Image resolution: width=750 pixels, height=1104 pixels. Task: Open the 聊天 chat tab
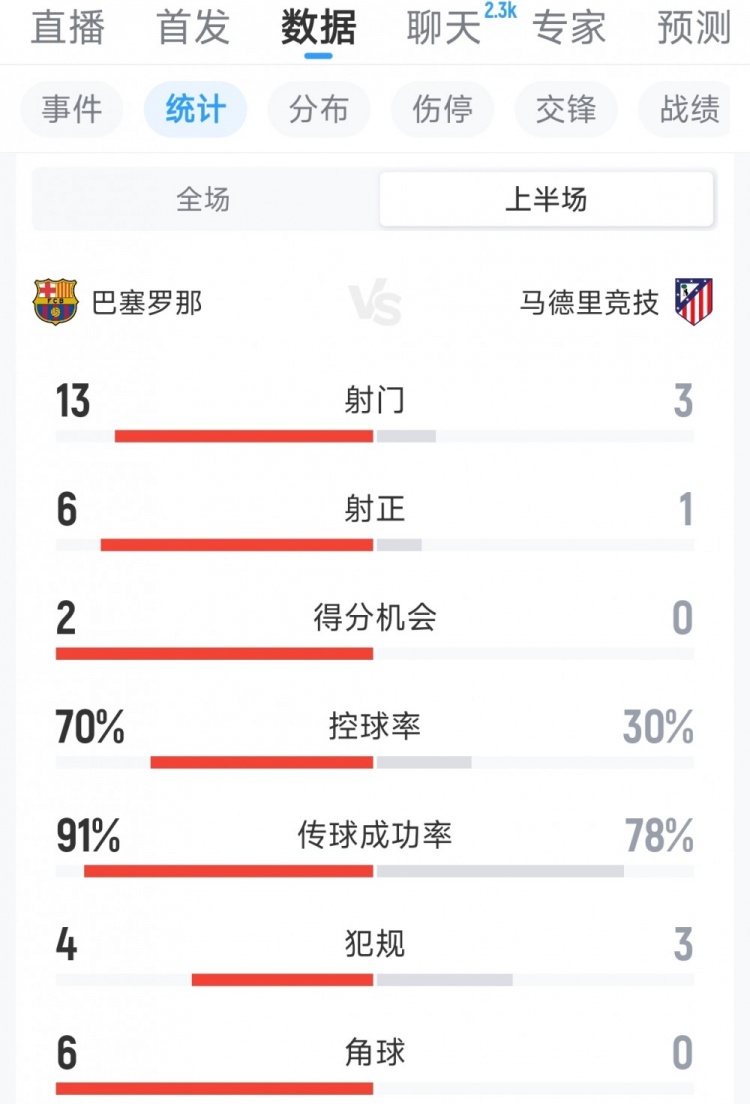444,28
